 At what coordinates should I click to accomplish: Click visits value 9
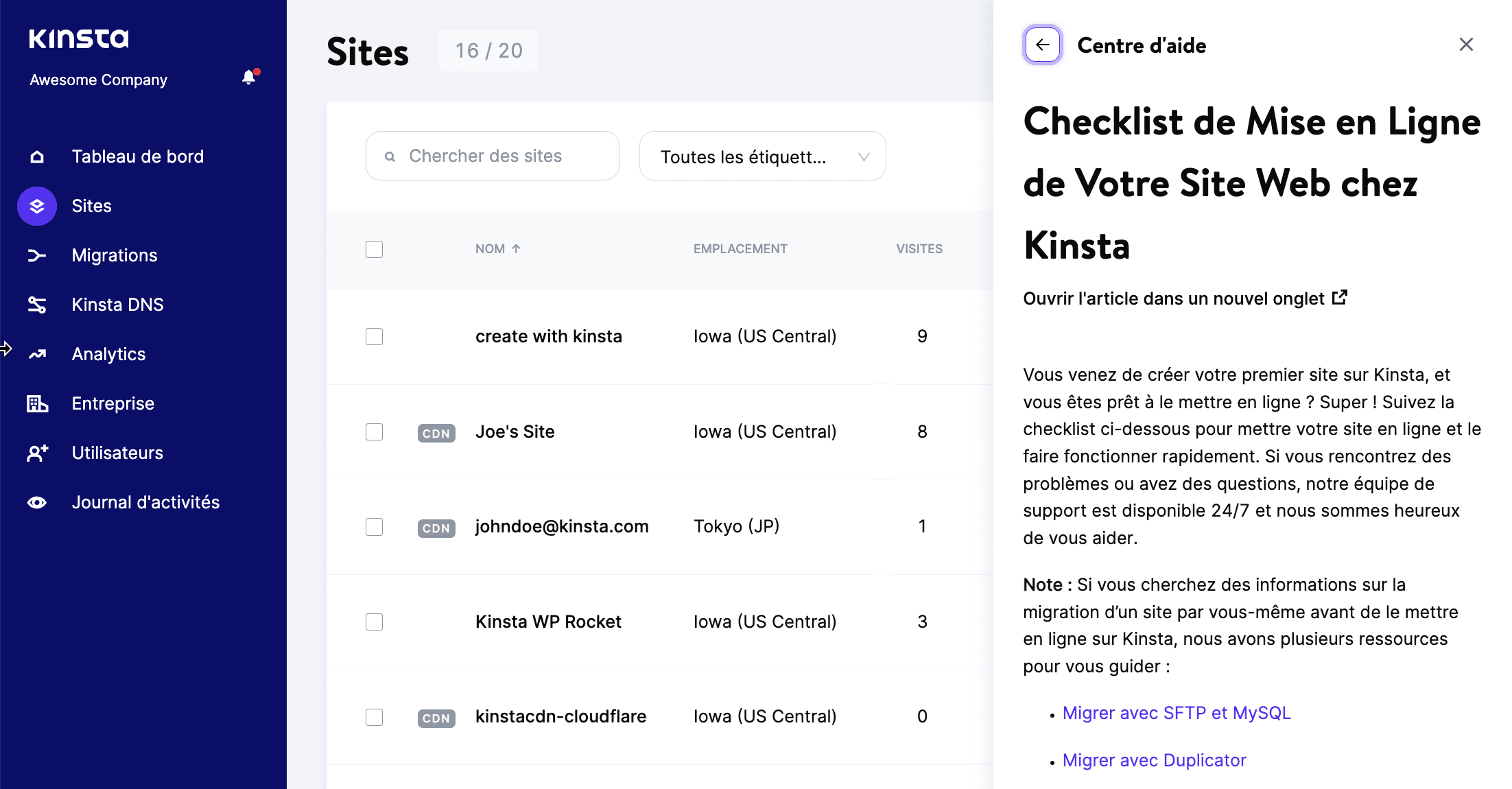click(x=922, y=336)
